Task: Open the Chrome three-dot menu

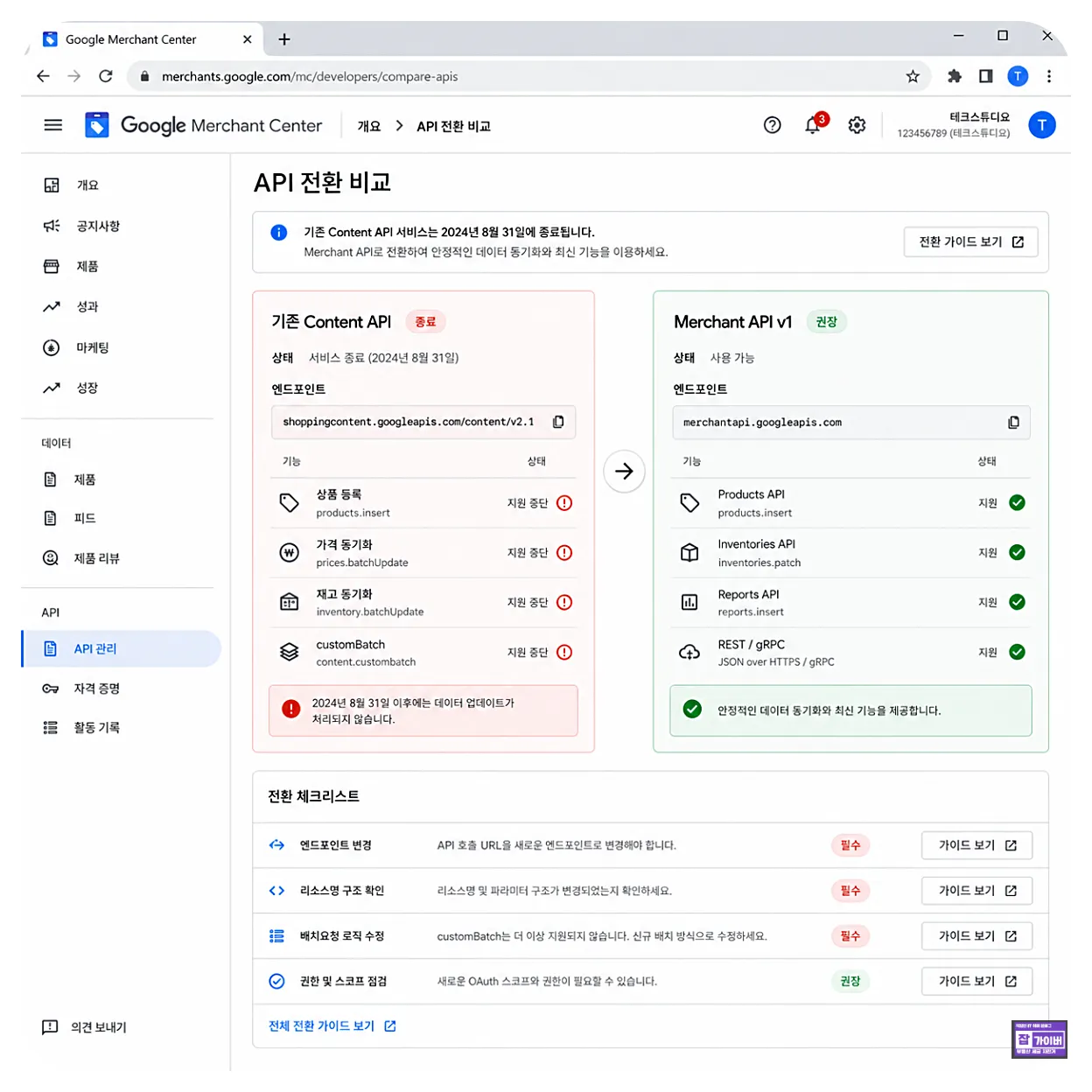Action: click(1049, 76)
